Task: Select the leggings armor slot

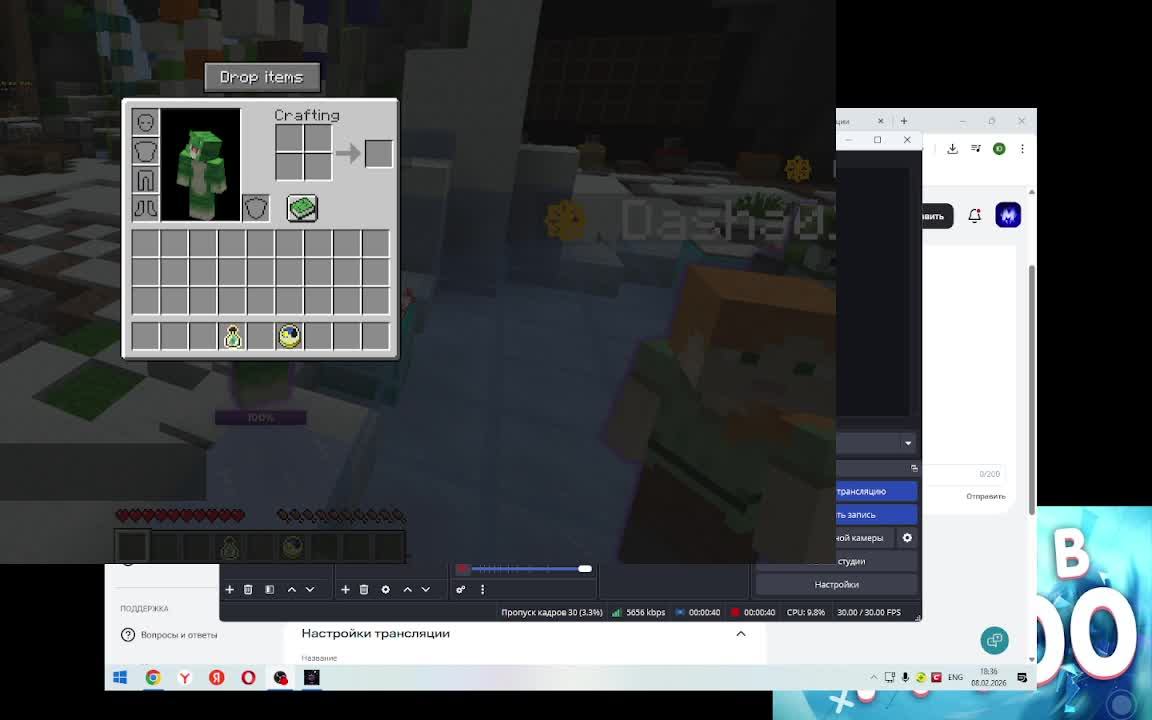Action: coord(145,179)
